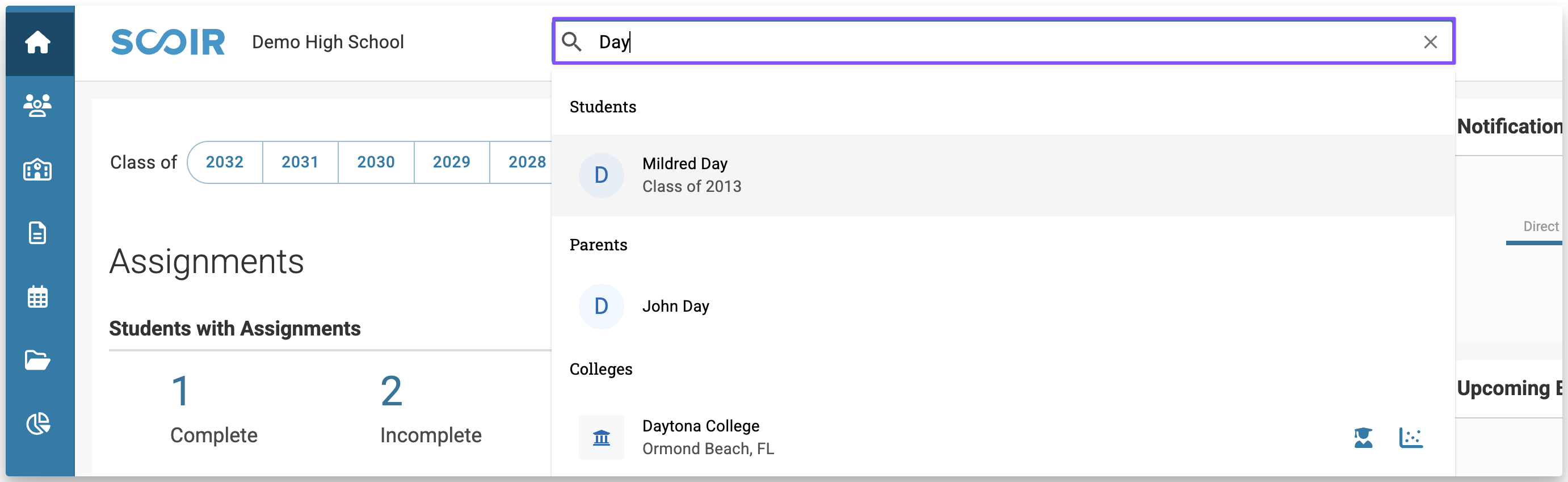Open the Calendar icon in sidebar

[x=38, y=297]
